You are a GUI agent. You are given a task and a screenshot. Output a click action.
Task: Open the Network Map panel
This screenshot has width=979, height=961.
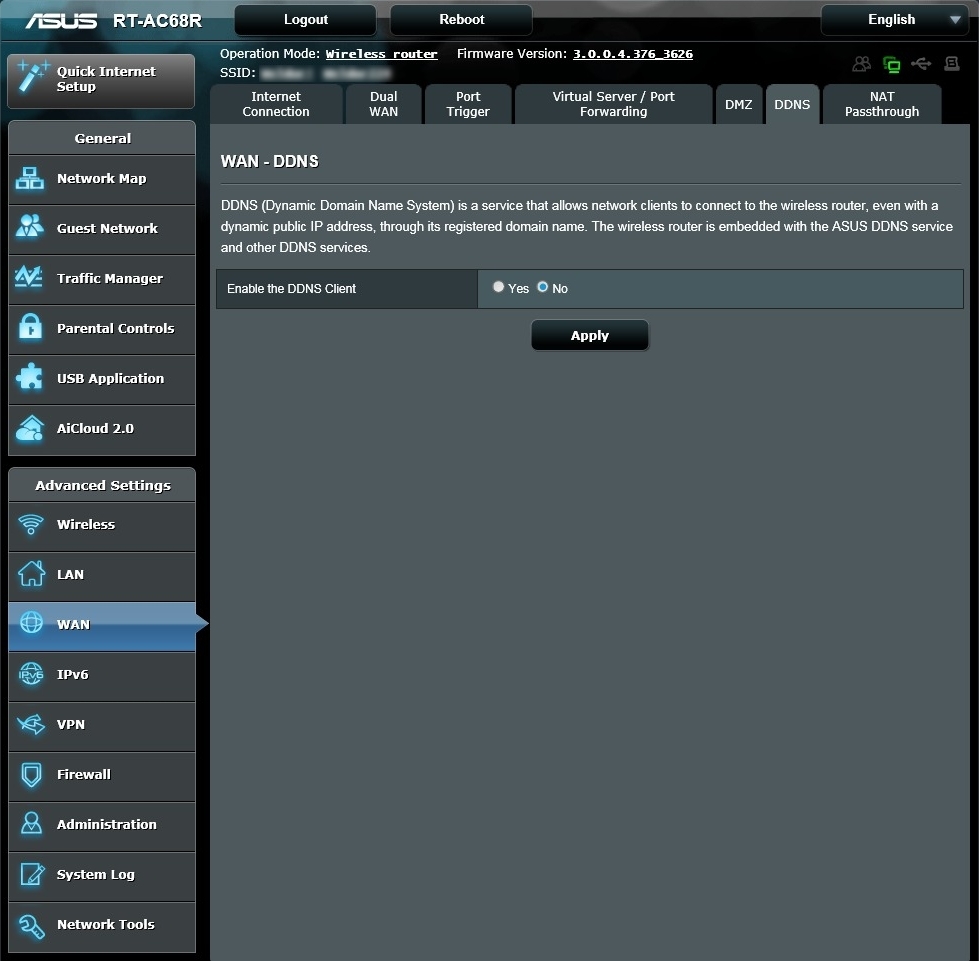[x=100, y=179]
